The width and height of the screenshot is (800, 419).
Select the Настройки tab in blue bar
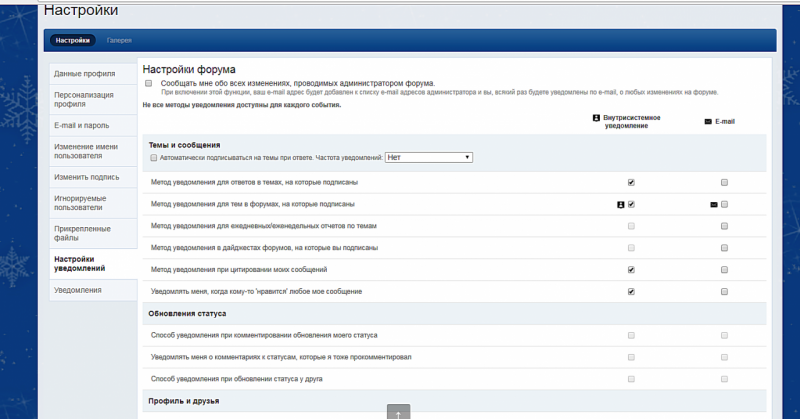[x=72, y=40]
